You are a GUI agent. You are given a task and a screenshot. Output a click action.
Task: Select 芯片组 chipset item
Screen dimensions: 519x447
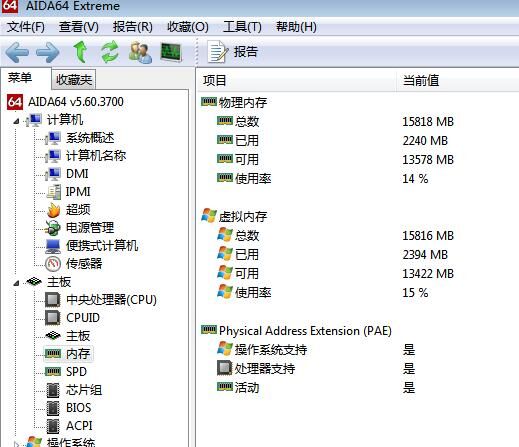(84, 390)
